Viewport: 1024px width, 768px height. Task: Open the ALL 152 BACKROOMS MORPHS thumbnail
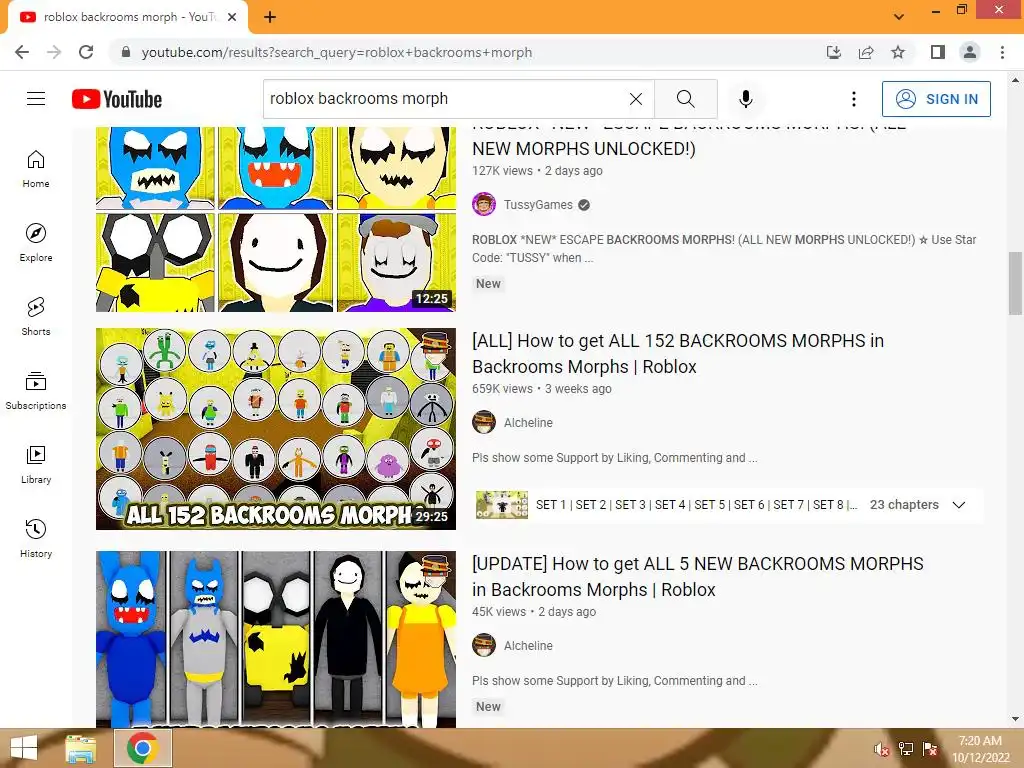(x=276, y=428)
